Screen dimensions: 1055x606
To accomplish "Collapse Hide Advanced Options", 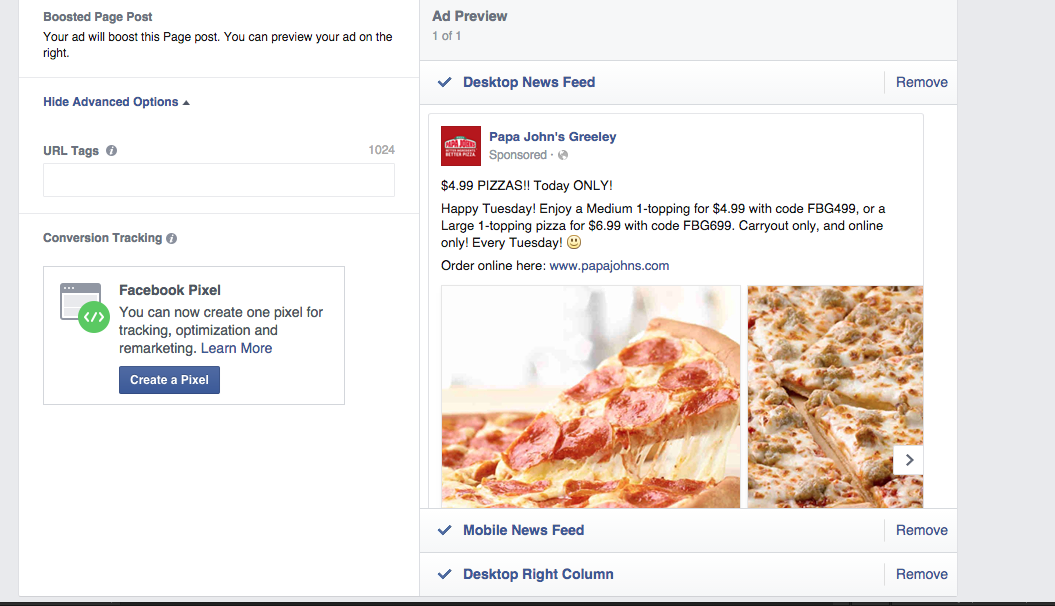I will pos(116,102).
